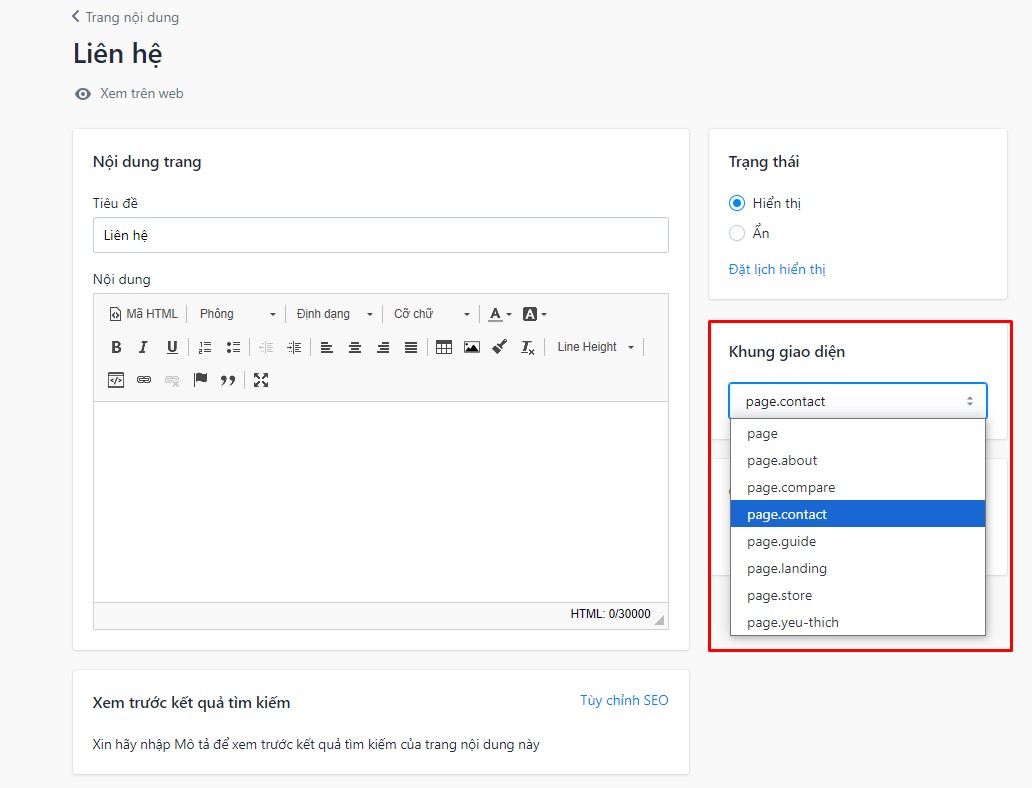Choose the page.compare option
Viewport: 1032px width, 788px height.
pyautogui.click(x=858, y=487)
